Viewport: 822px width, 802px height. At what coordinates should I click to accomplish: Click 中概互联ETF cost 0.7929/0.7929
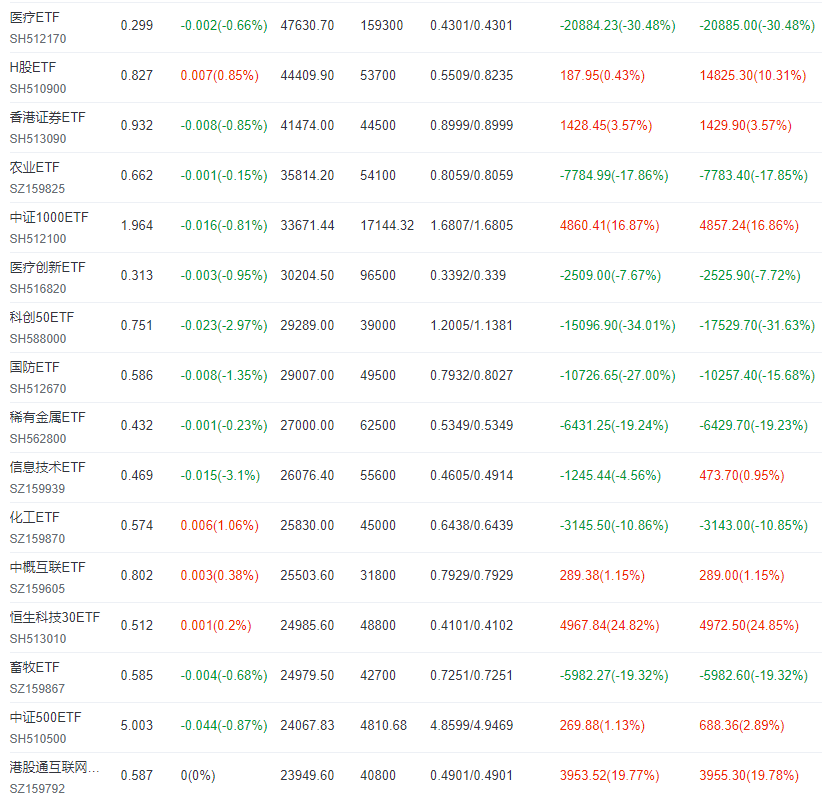[x=471, y=576]
